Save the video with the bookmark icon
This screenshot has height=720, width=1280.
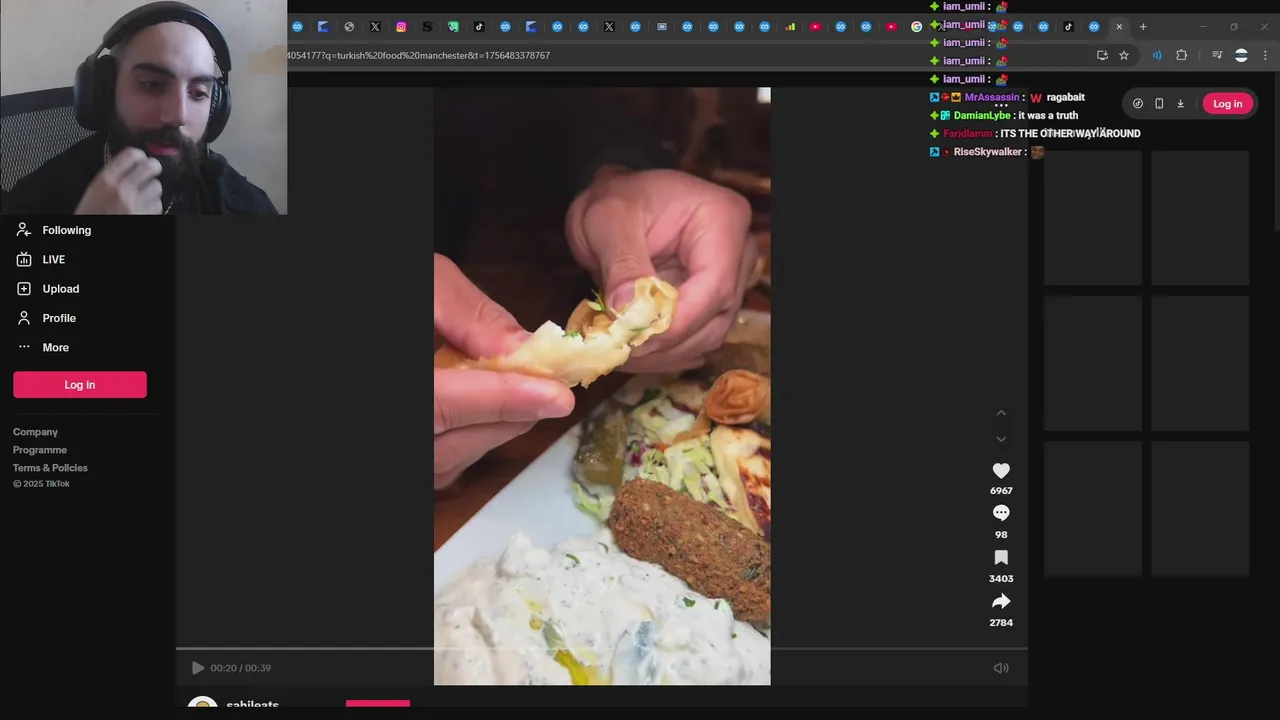(1001, 558)
